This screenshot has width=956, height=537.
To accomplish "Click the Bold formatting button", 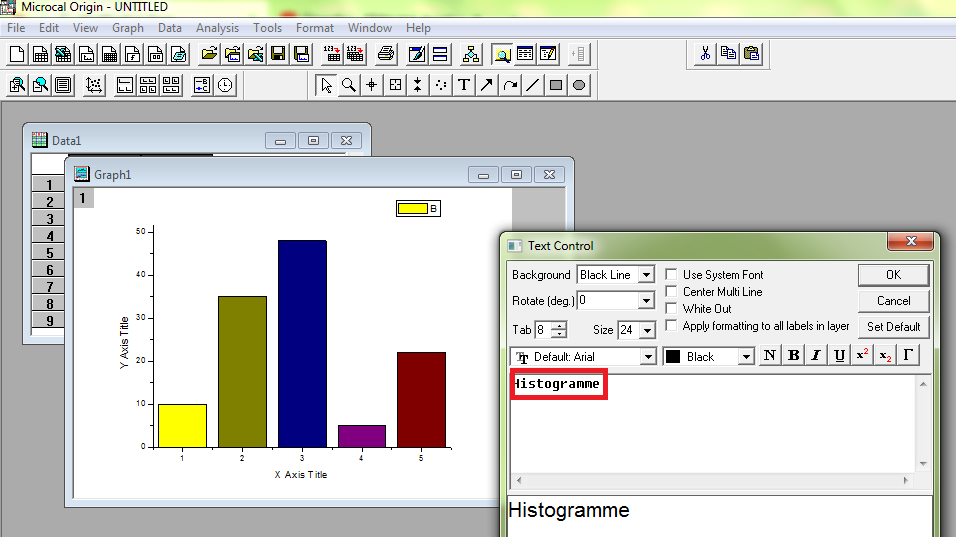I will 793,356.
